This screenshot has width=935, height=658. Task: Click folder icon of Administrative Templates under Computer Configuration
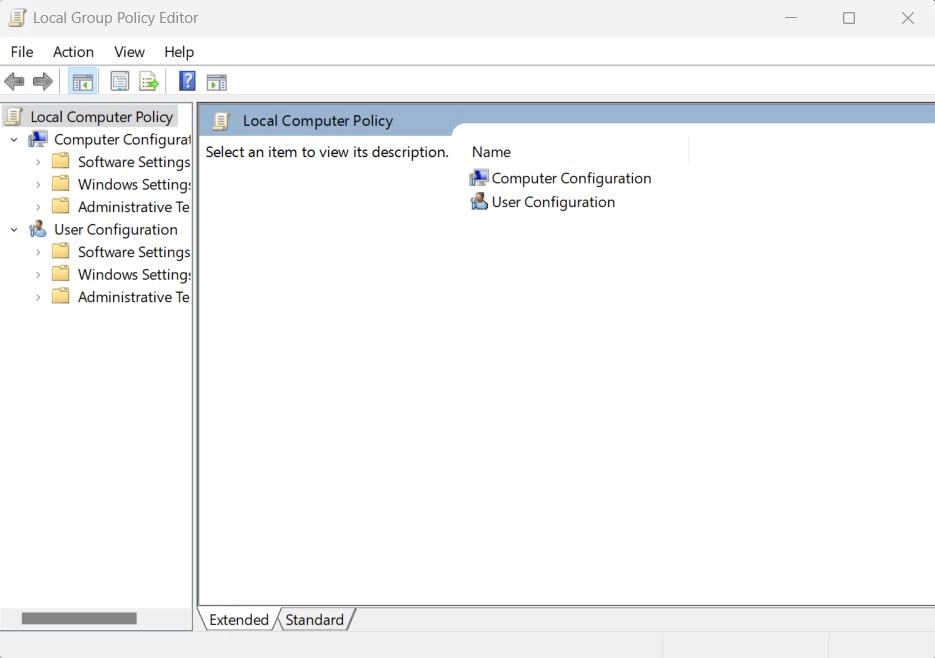60,206
